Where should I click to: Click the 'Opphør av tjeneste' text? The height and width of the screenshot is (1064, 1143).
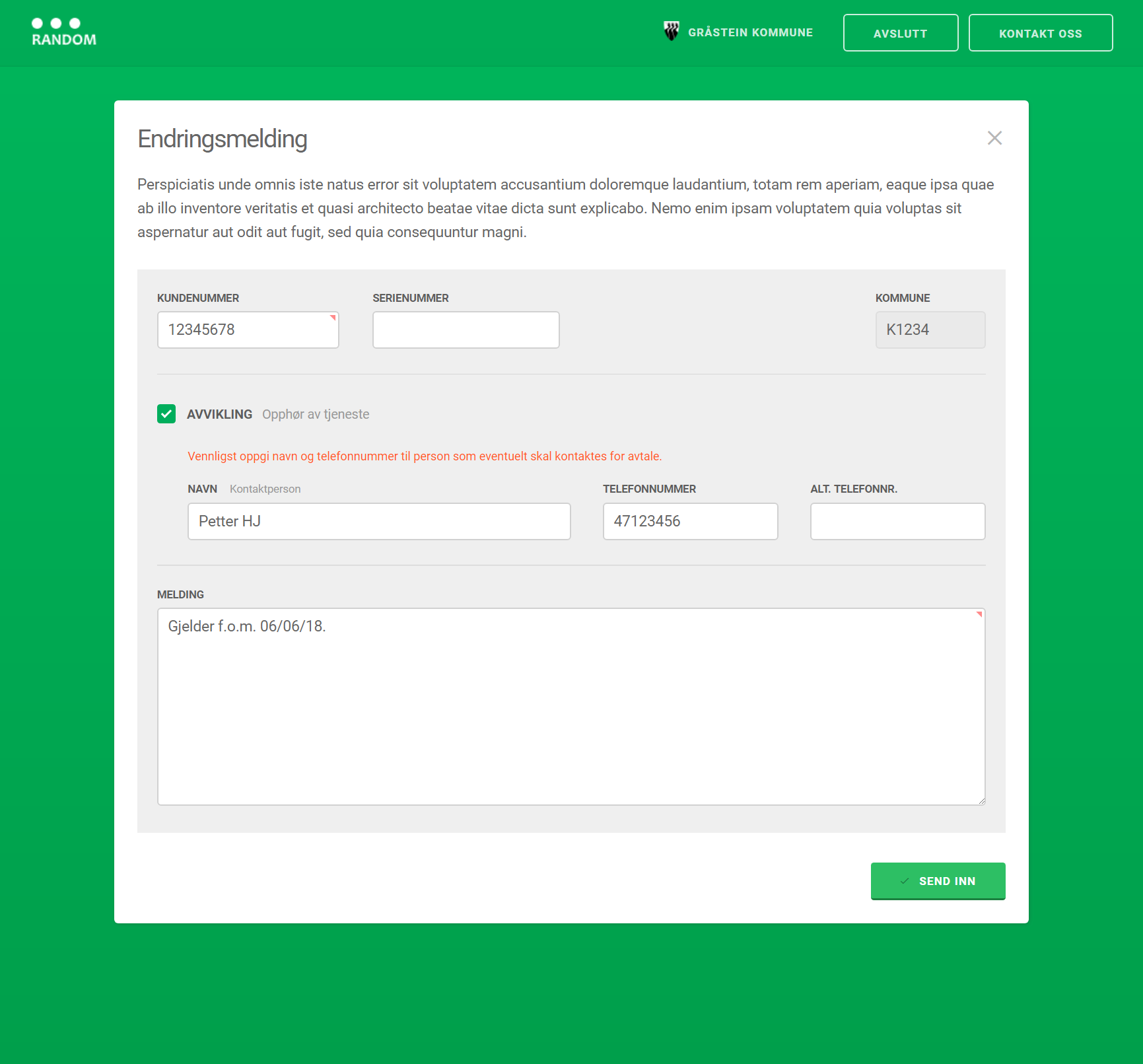[316, 414]
